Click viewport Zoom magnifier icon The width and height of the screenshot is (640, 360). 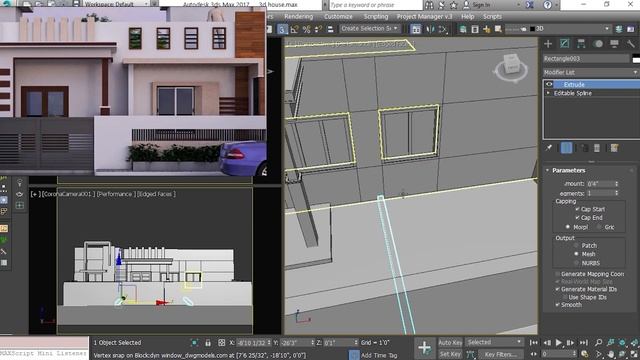(598, 342)
